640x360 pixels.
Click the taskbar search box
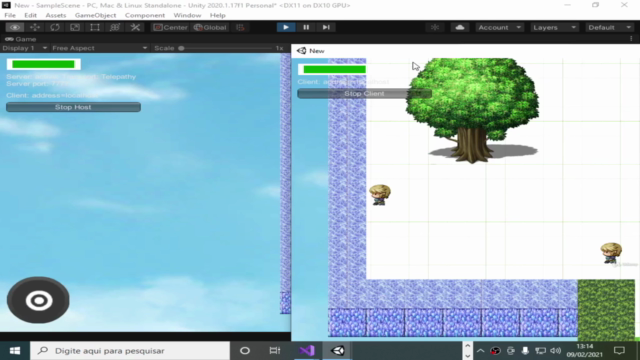[130, 351]
